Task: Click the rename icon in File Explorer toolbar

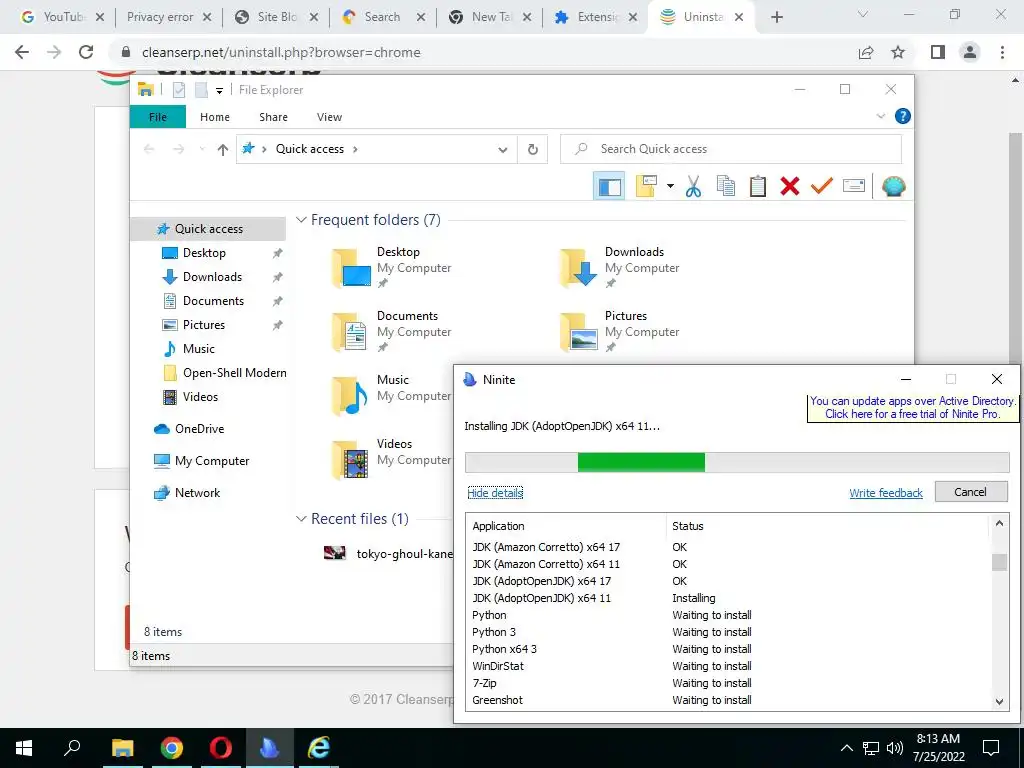Action: pos(854,186)
